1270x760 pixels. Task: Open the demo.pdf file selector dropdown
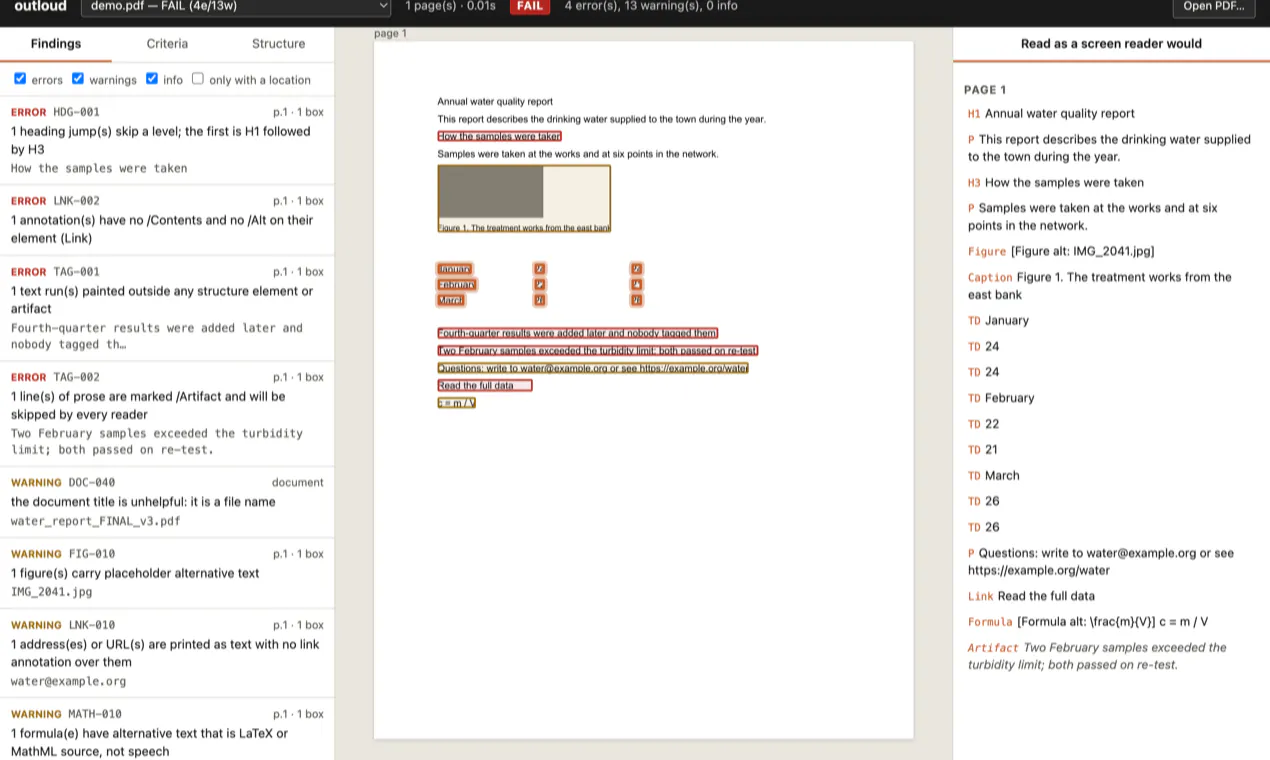click(237, 7)
